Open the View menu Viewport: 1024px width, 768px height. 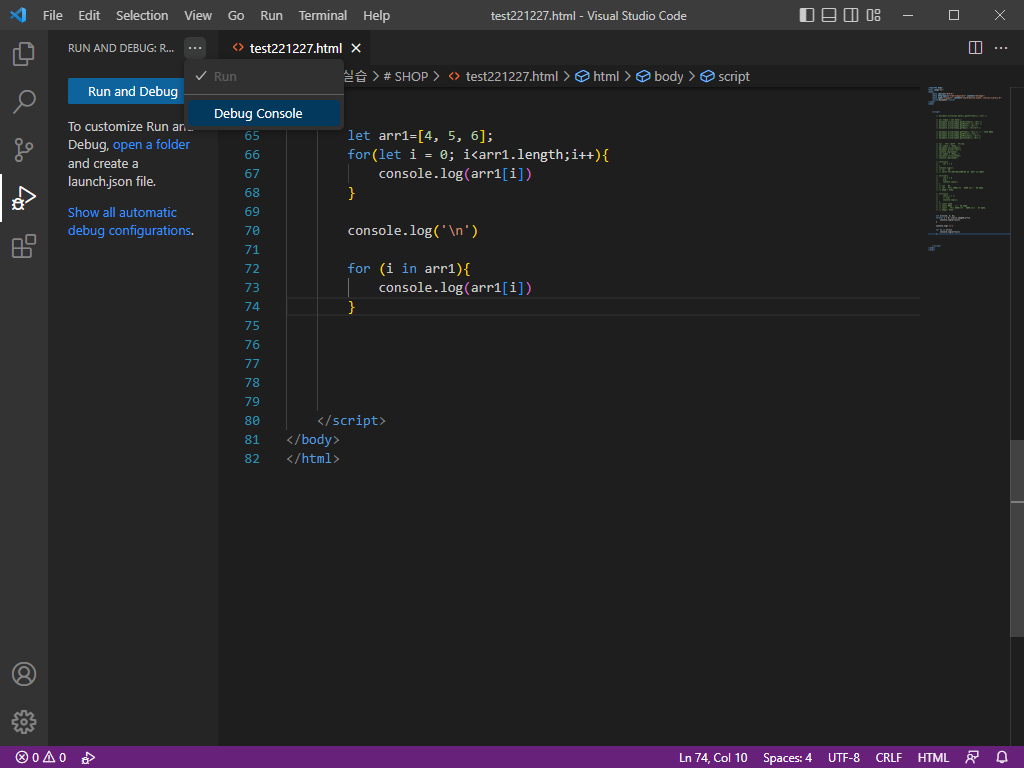click(x=198, y=15)
